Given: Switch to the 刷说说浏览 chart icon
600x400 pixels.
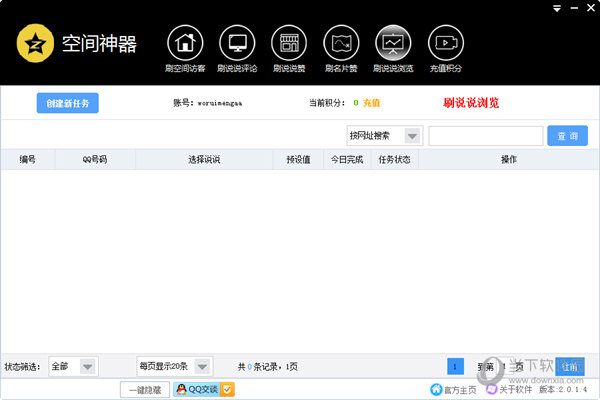Looking at the screenshot, I should pyautogui.click(x=393, y=43).
